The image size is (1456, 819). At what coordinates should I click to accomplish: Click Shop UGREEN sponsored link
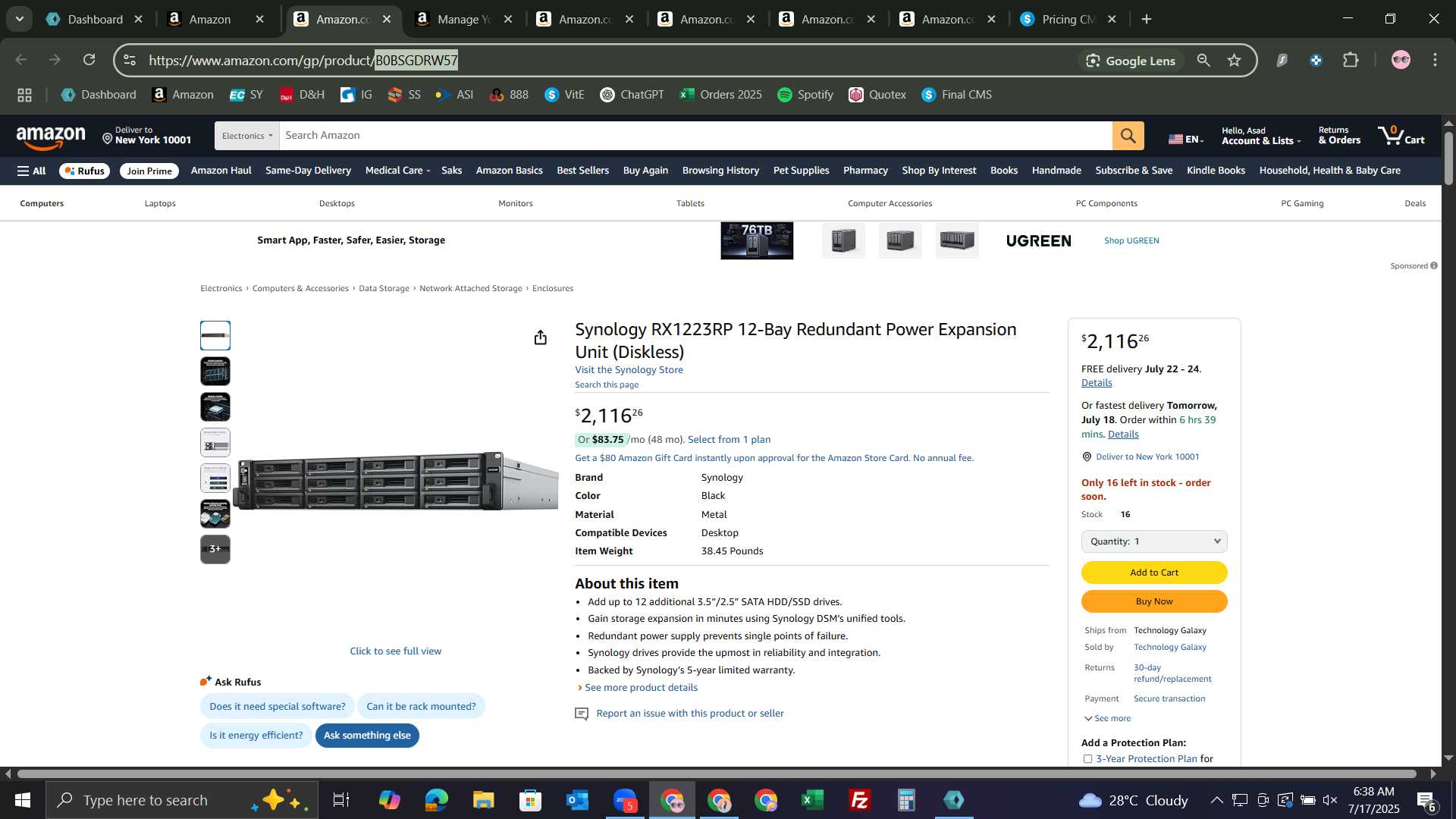(1131, 241)
